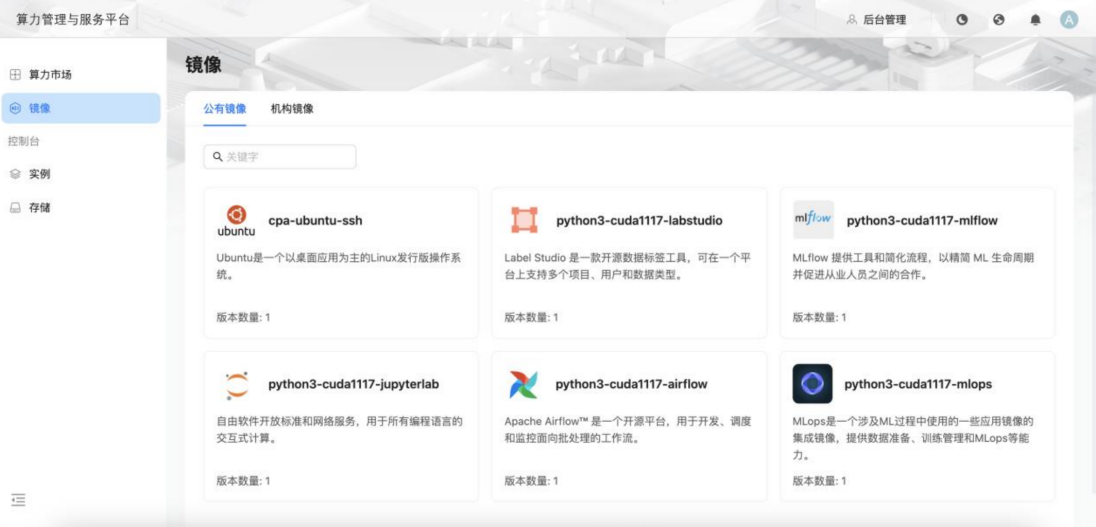Viewport: 1096px width, 527px height.
Task: Click the globe language icon
Action: [998, 19]
